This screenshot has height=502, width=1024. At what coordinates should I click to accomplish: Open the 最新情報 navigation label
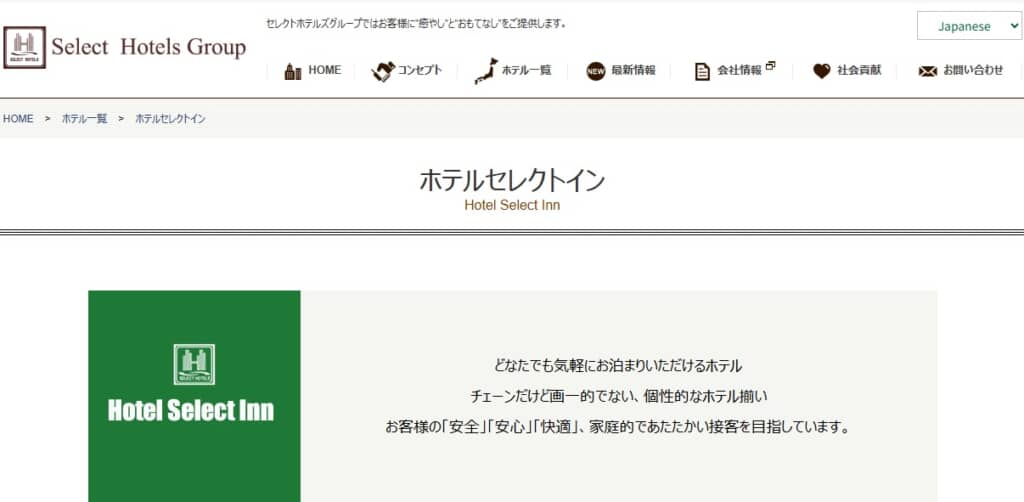(633, 71)
